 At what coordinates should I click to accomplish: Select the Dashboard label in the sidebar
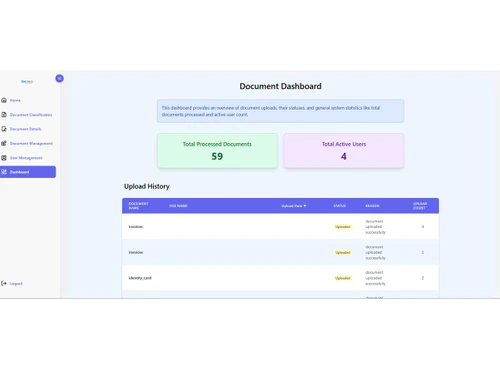click(x=19, y=172)
